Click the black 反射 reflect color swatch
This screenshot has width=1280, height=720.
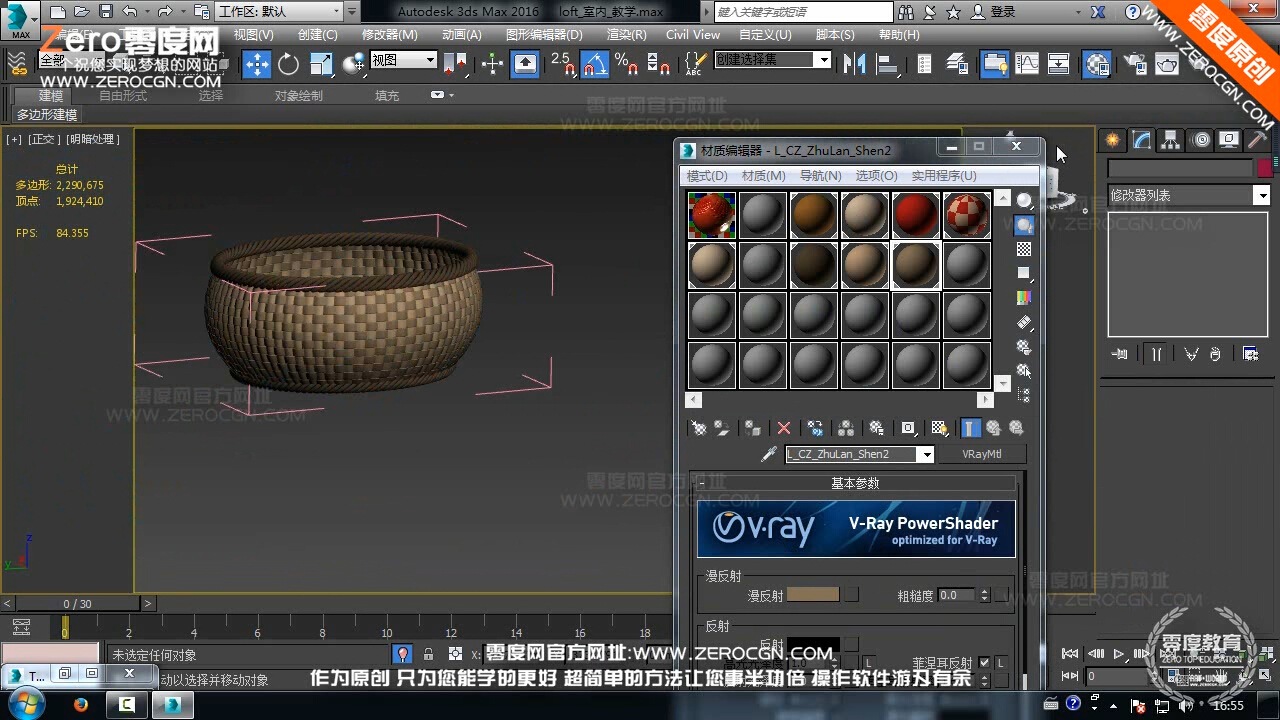click(x=813, y=645)
